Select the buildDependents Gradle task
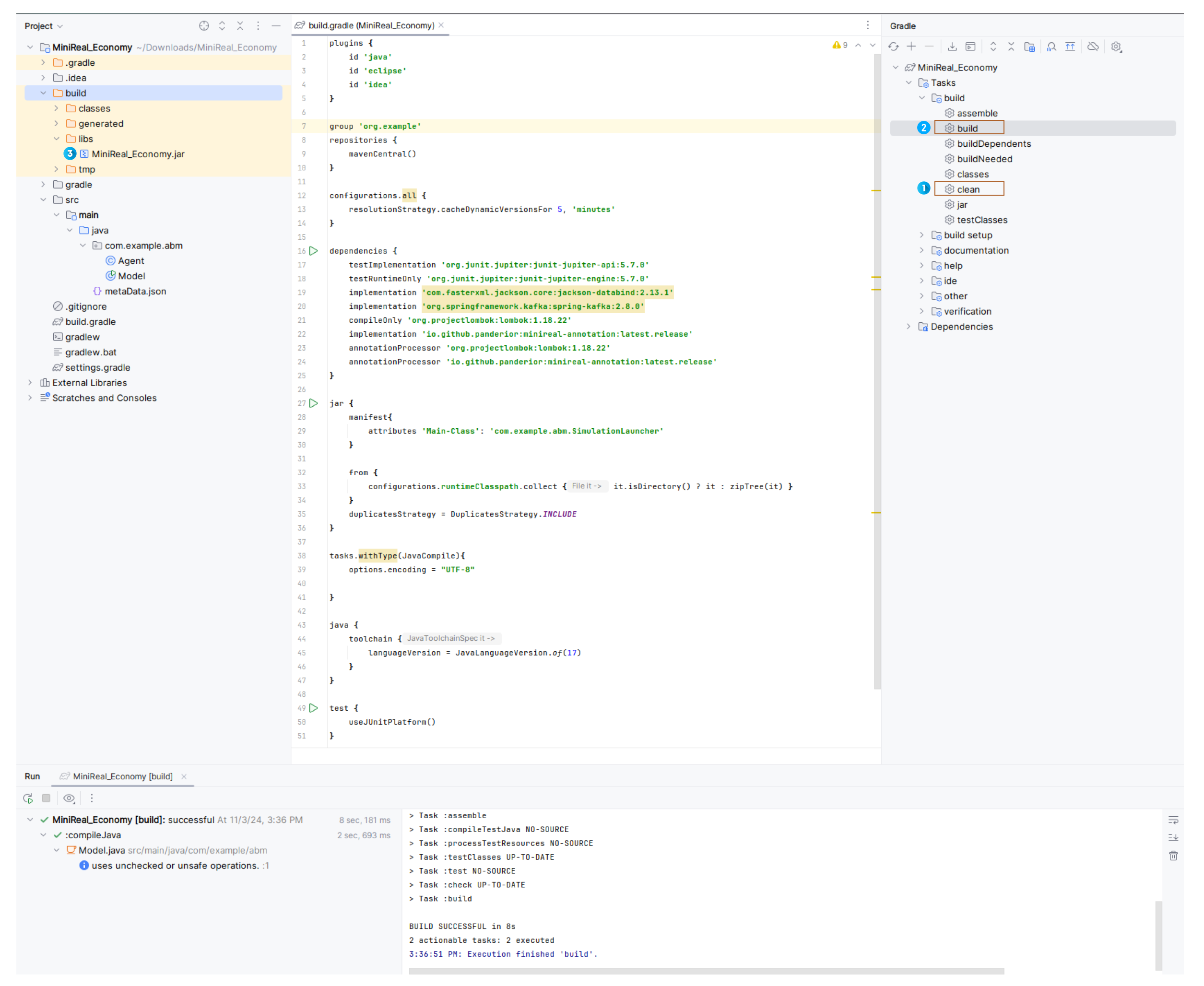 point(988,144)
